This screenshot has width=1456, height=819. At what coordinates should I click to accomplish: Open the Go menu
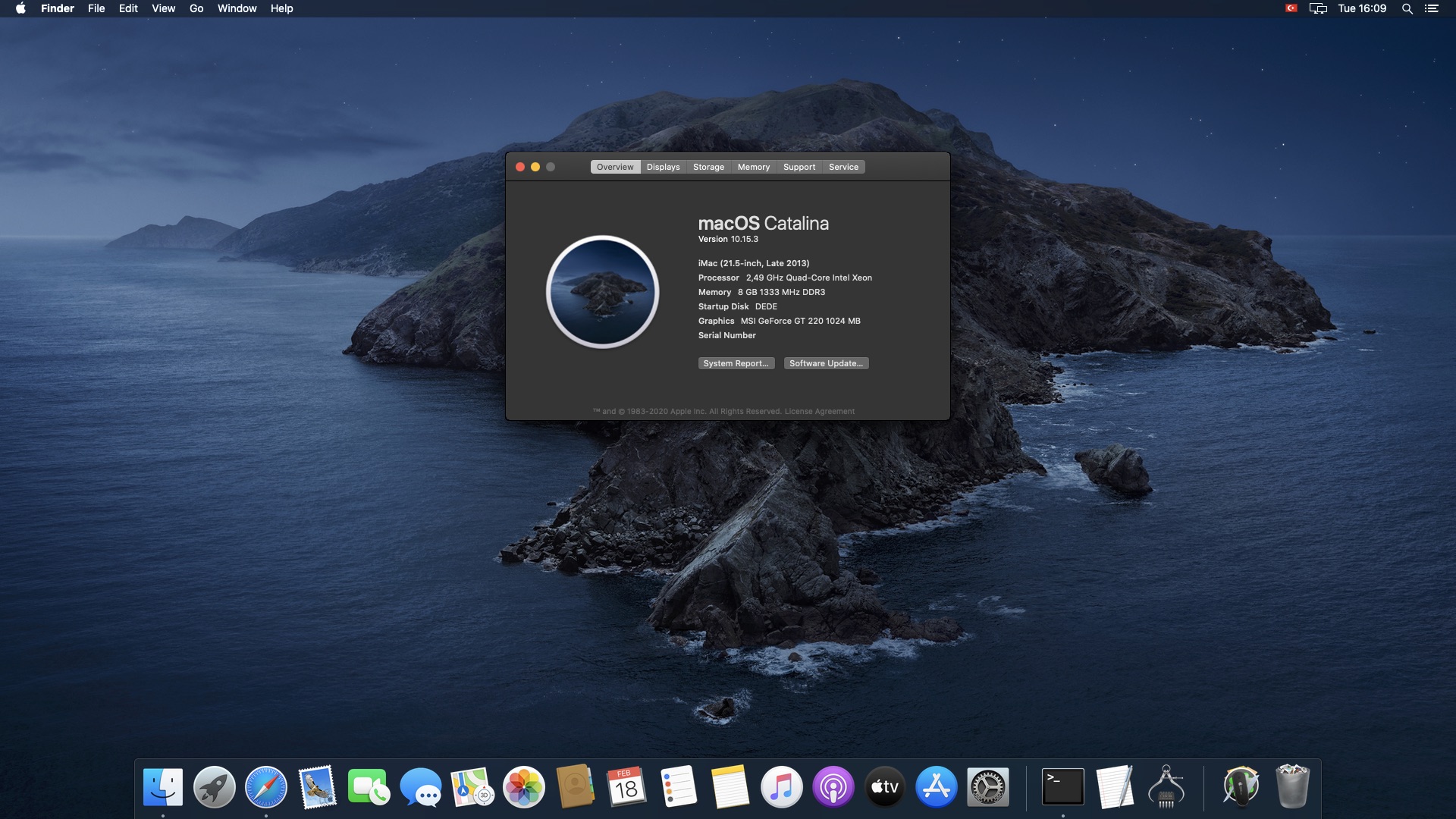pyautogui.click(x=196, y=8)
